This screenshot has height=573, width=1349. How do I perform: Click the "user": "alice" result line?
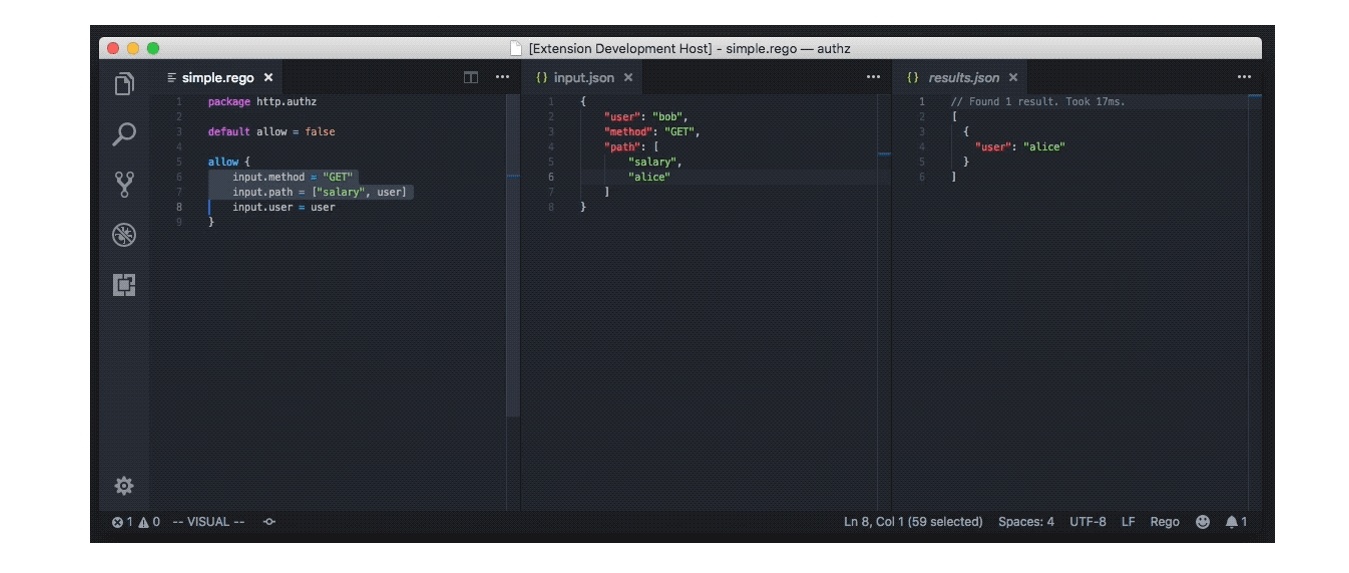[x=1020, y=147]
